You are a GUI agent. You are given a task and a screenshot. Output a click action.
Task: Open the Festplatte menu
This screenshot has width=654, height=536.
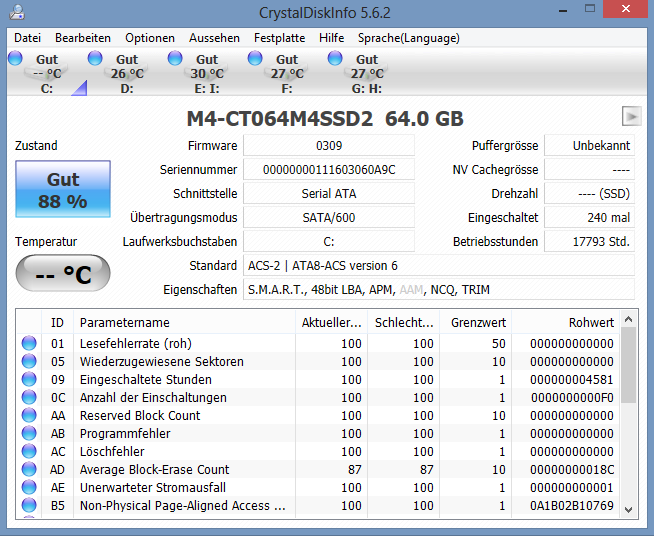point(279,38)
